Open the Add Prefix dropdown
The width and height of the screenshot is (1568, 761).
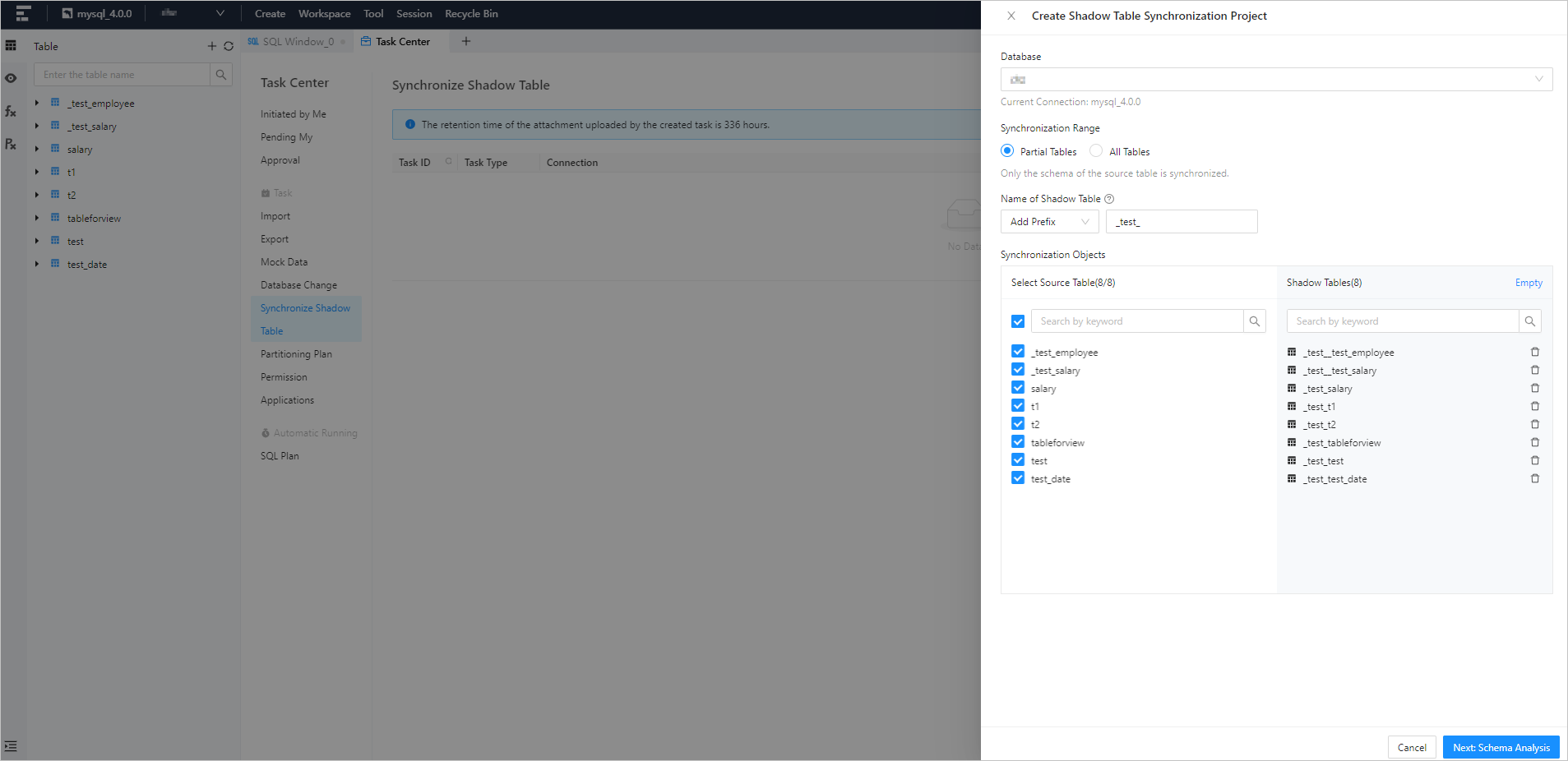(1049, 222)
